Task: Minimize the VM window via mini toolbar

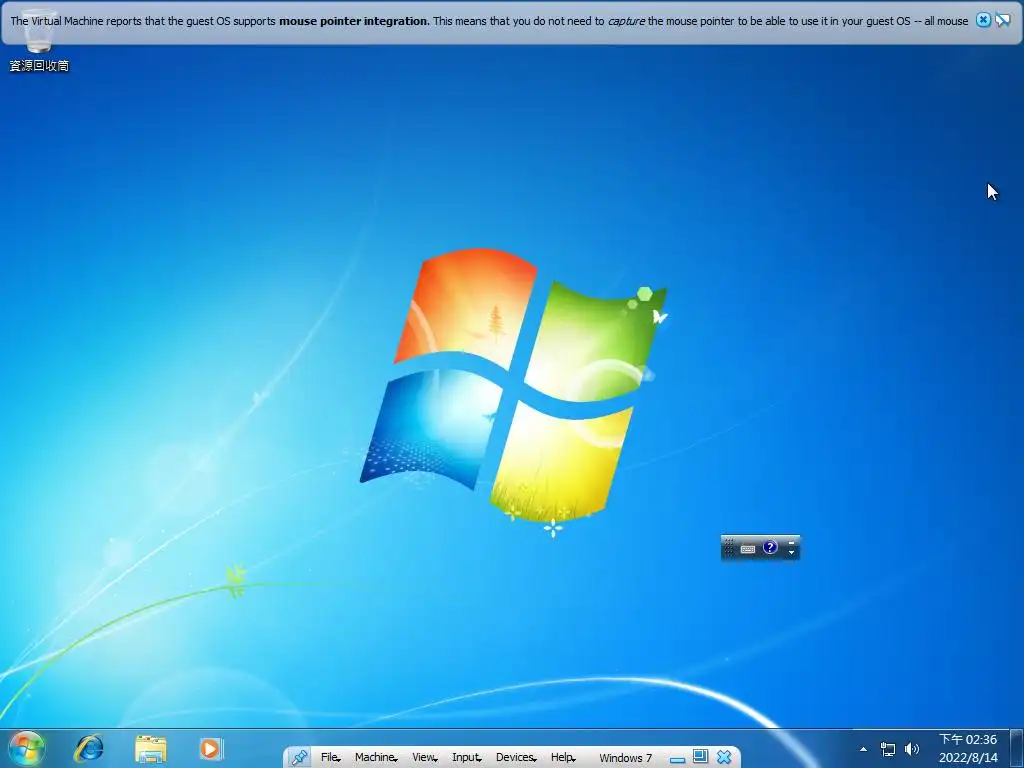Action: tap(677, 759)
